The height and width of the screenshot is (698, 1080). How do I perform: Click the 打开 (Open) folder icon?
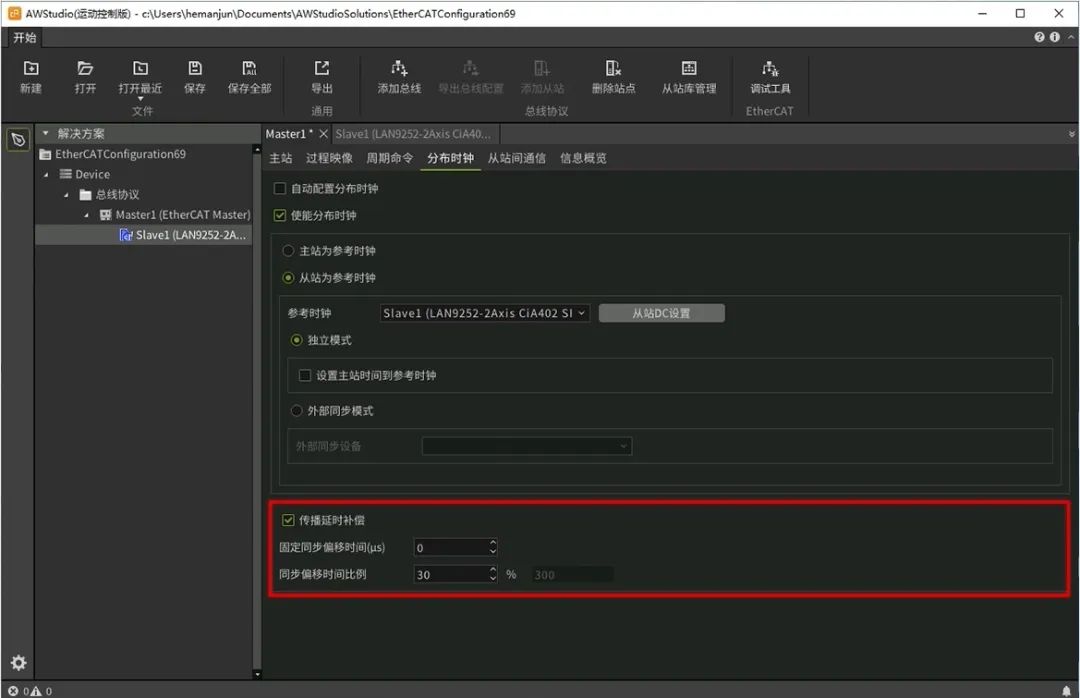(85, 69)
